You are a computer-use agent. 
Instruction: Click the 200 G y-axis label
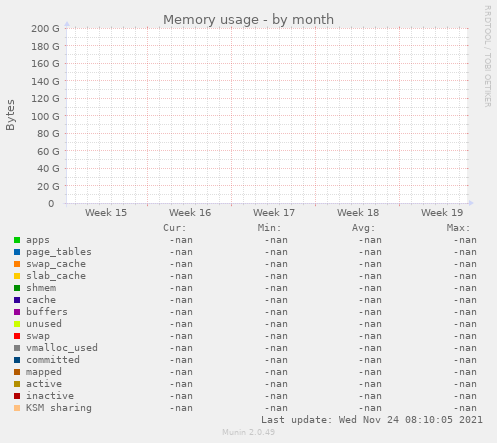45,29
